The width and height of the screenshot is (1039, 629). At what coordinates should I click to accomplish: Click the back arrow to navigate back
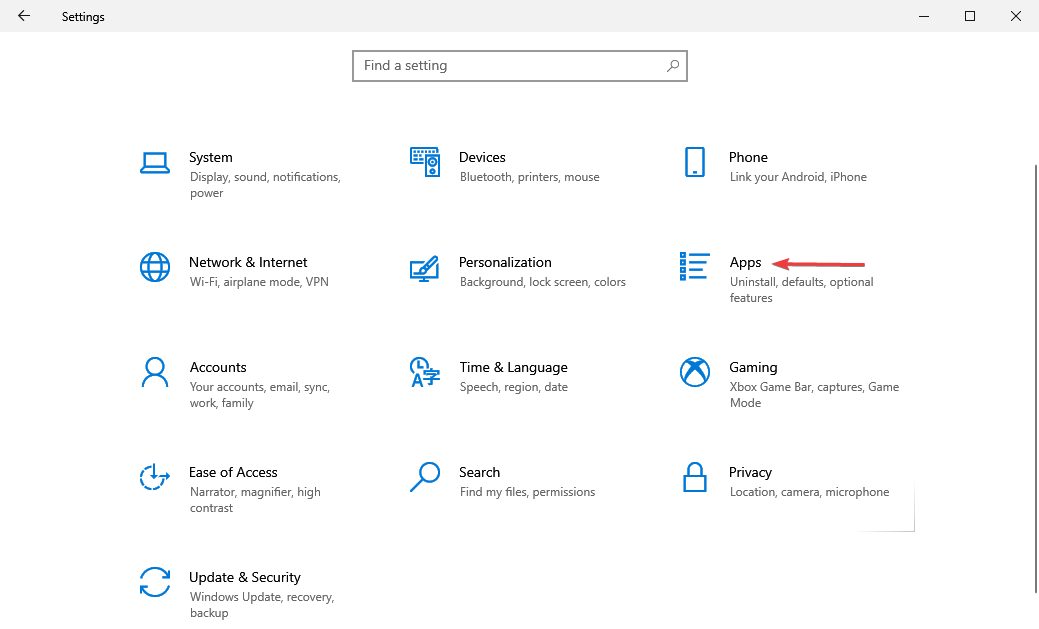[23, 16]
